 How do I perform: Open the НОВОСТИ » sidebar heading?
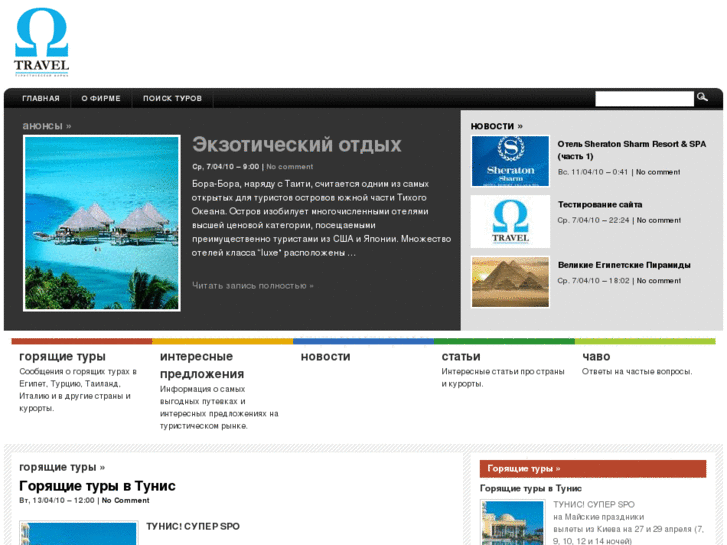[x=497, y=126]
